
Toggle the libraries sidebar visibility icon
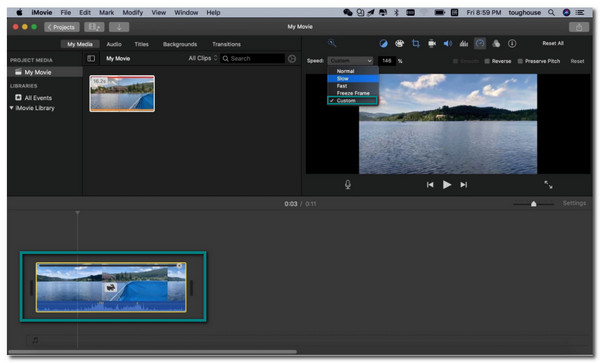click(91, 59)
